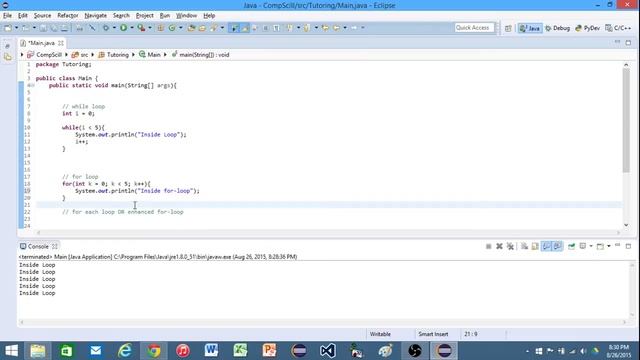Click the New Java Class green icon

pos(172,28)
